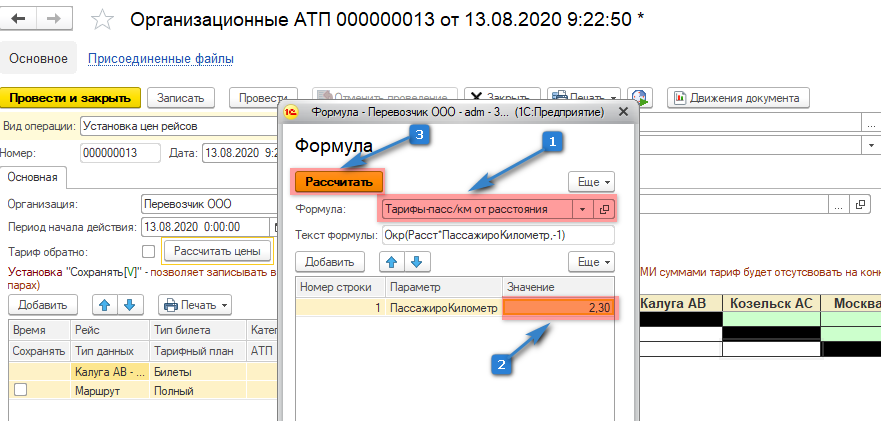This screenshot has width=881, height=421.
Task: Open the selection icon beside the Формула field
Action: (604, 209)
